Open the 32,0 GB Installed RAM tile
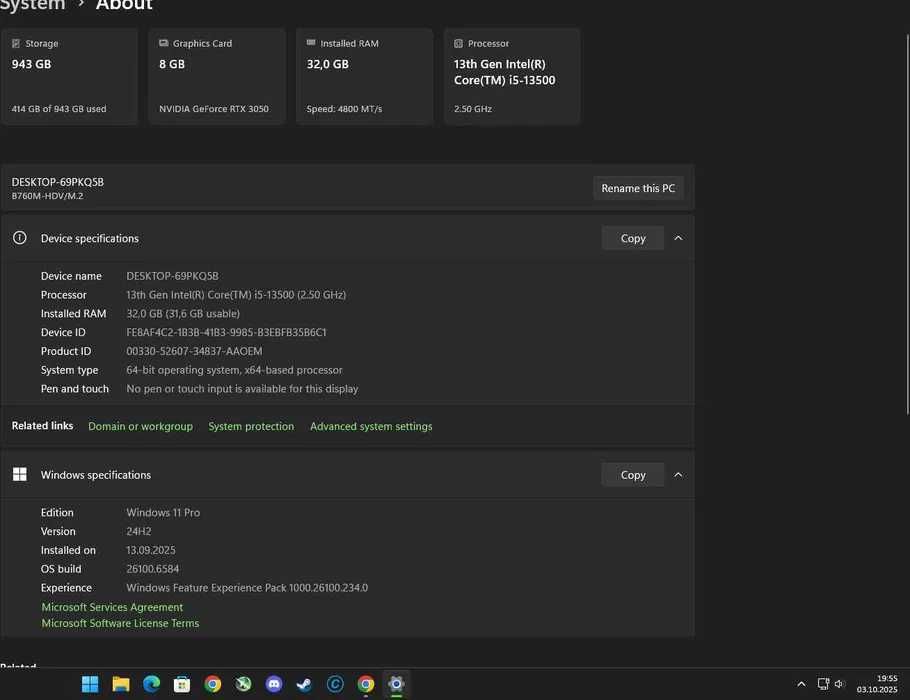 (364, 76)
